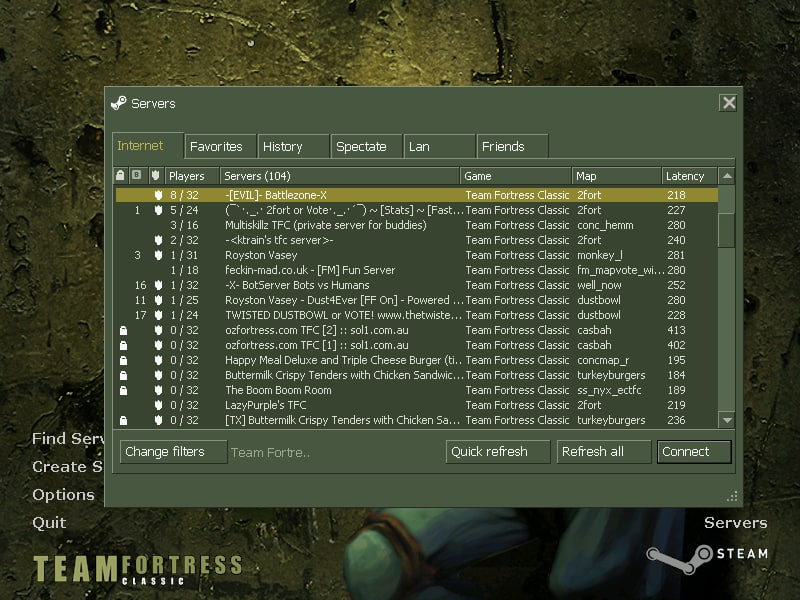800x600 pixels.
Task: Click lock icon on ozfortress.com TFC [2] row
Action: coord(123,331)
